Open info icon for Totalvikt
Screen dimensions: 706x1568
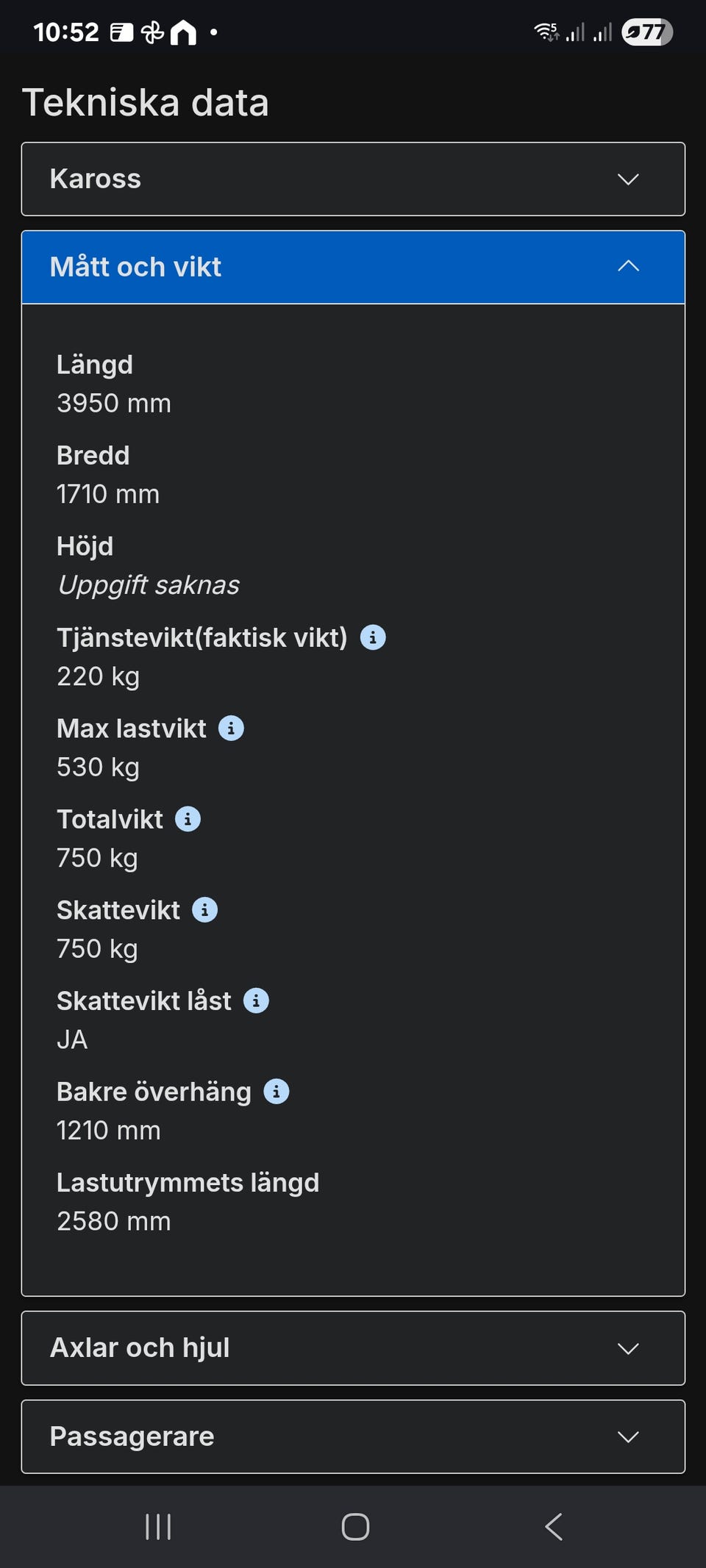pyautogui.click(x=188, y=819)
